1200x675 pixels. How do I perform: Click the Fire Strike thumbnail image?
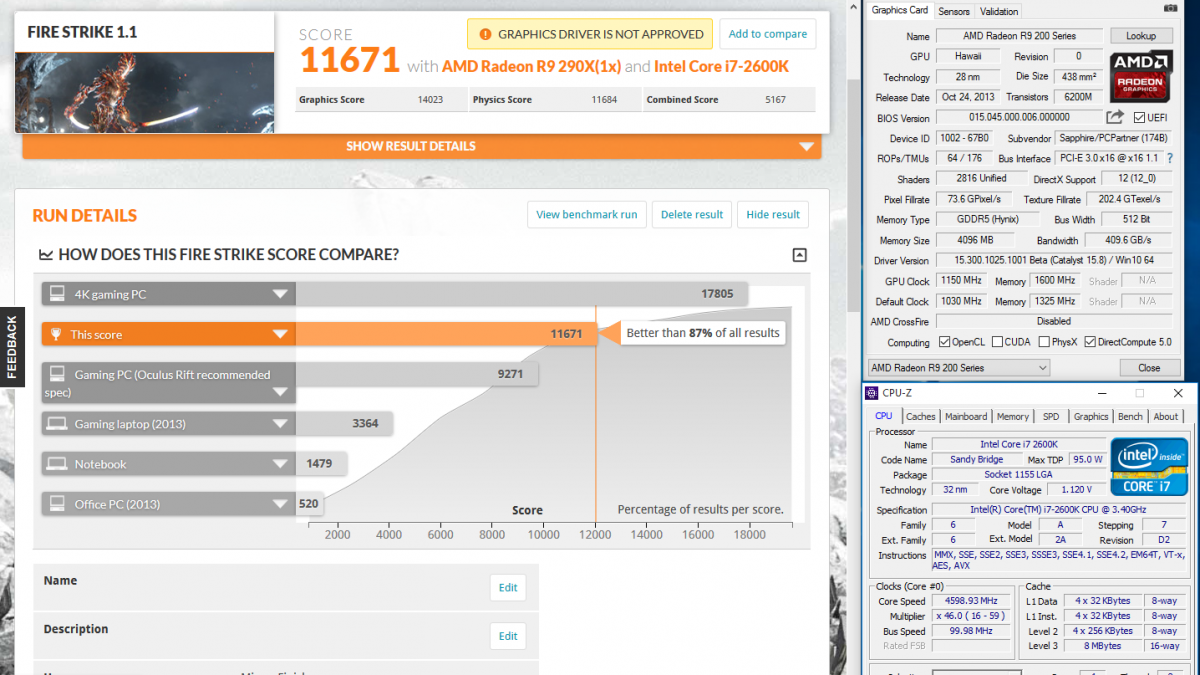point(144,92)
